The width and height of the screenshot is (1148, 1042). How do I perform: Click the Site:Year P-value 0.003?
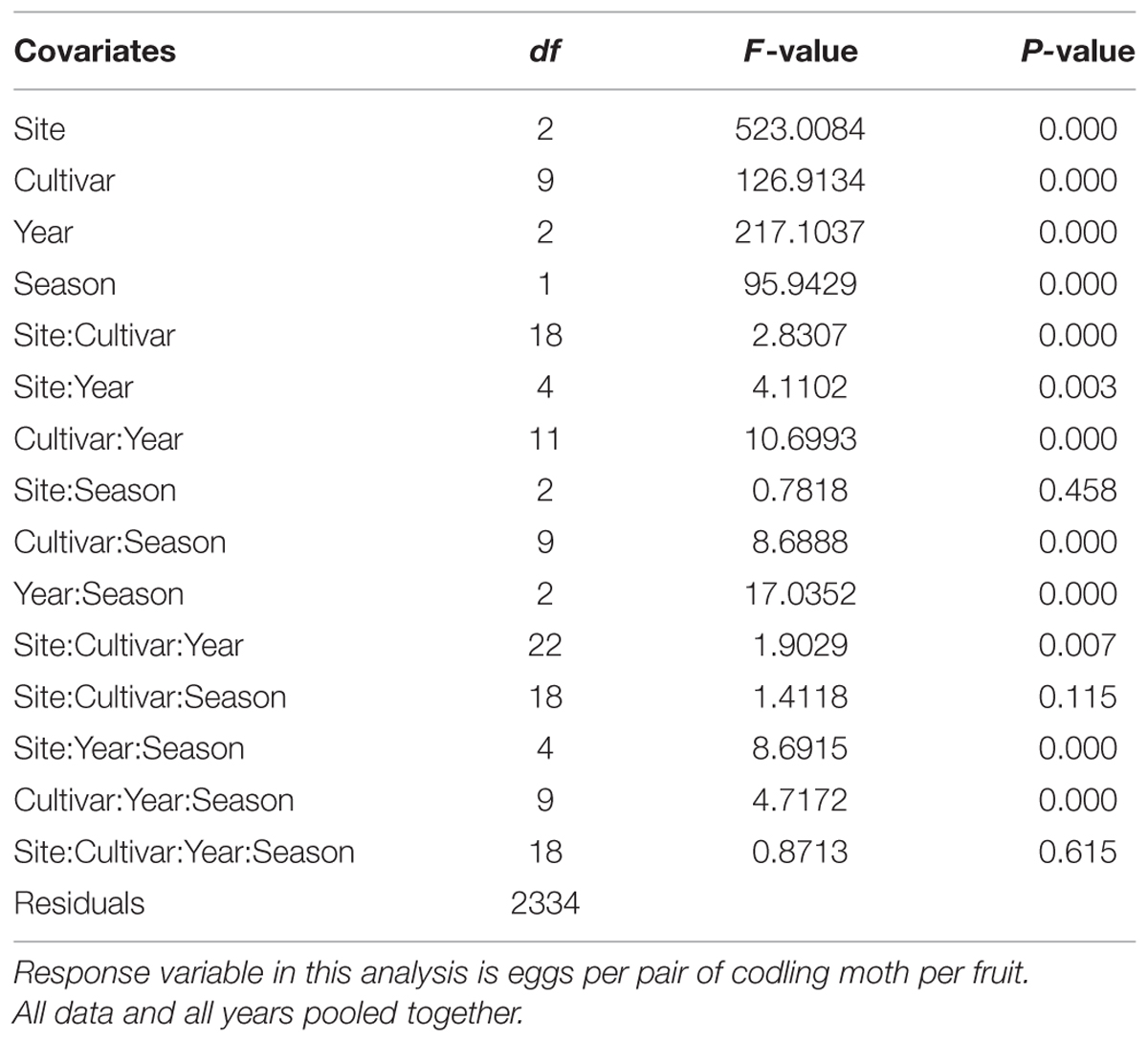(1077, 388)
